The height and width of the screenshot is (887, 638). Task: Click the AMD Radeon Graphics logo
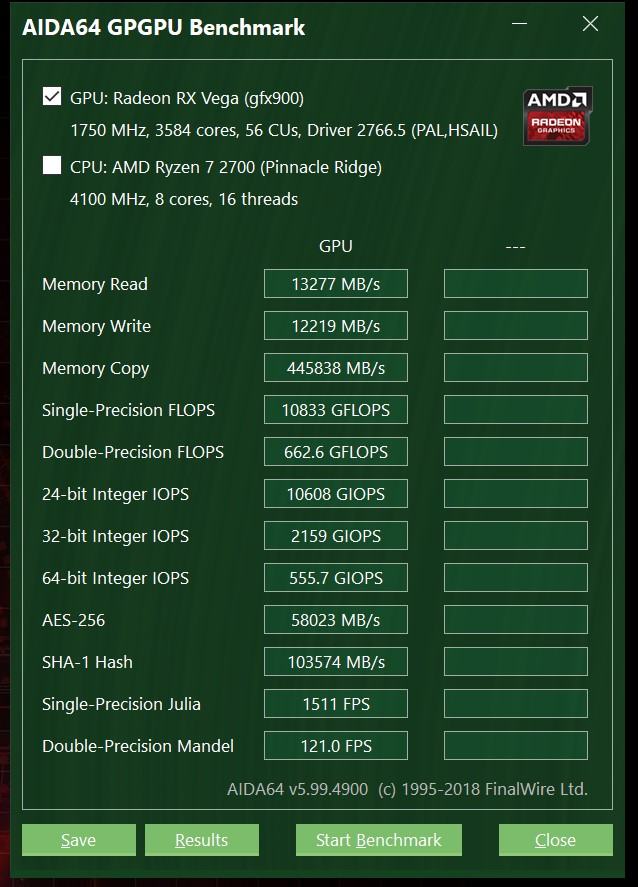click(559, 113)
